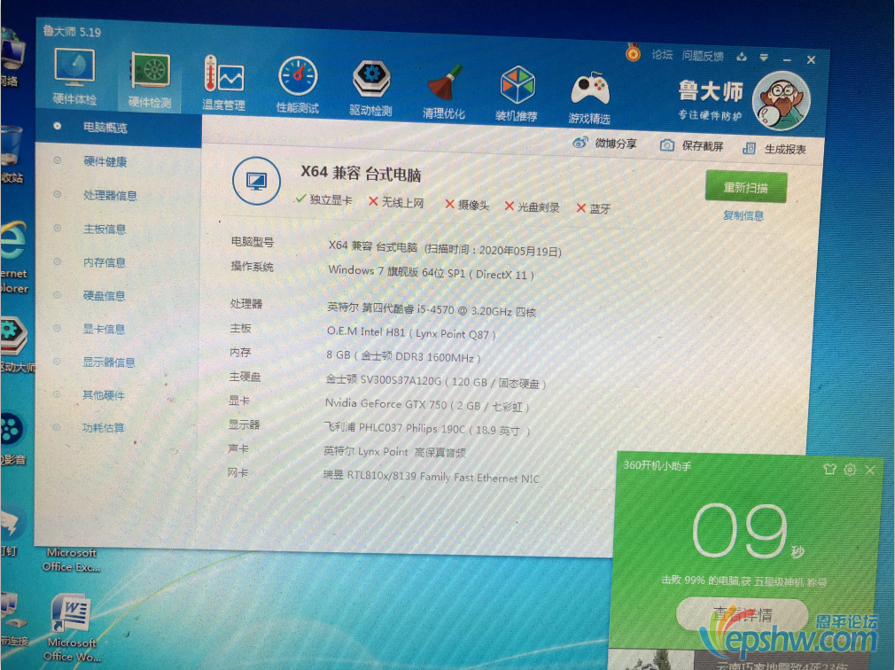Image resolution: width=895 pixels, height=670 pixels.
Task: Open the 论坛 forum link
Action: click(x=662, y=54)
